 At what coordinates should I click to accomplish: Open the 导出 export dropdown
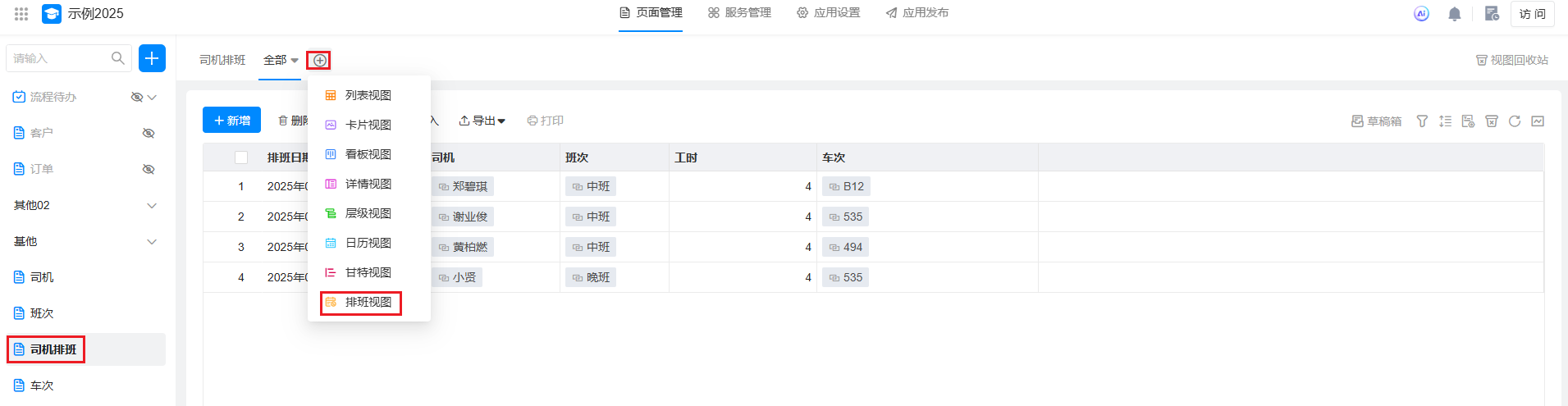482,121
